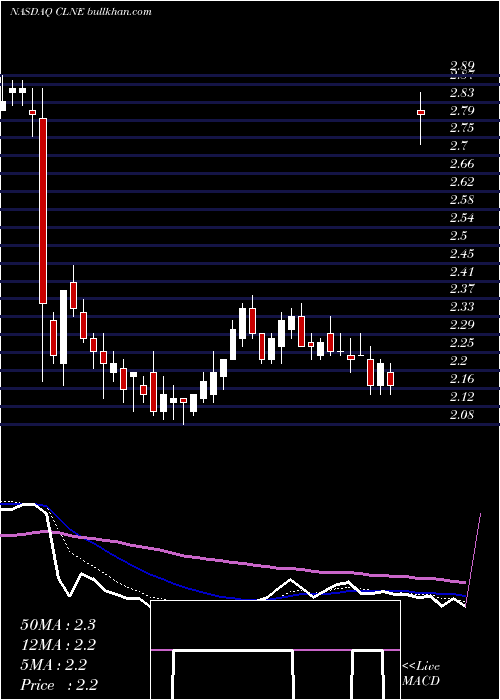Click the 2.58 price axis label

click(462, 200)
